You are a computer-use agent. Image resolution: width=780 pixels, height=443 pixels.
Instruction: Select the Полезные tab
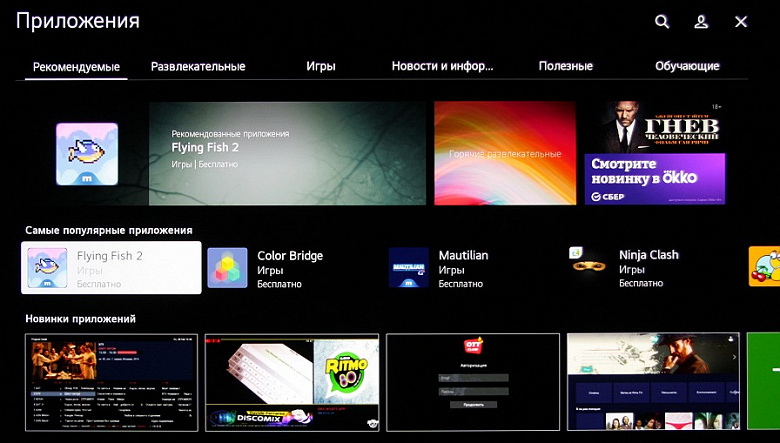(566, 66)
